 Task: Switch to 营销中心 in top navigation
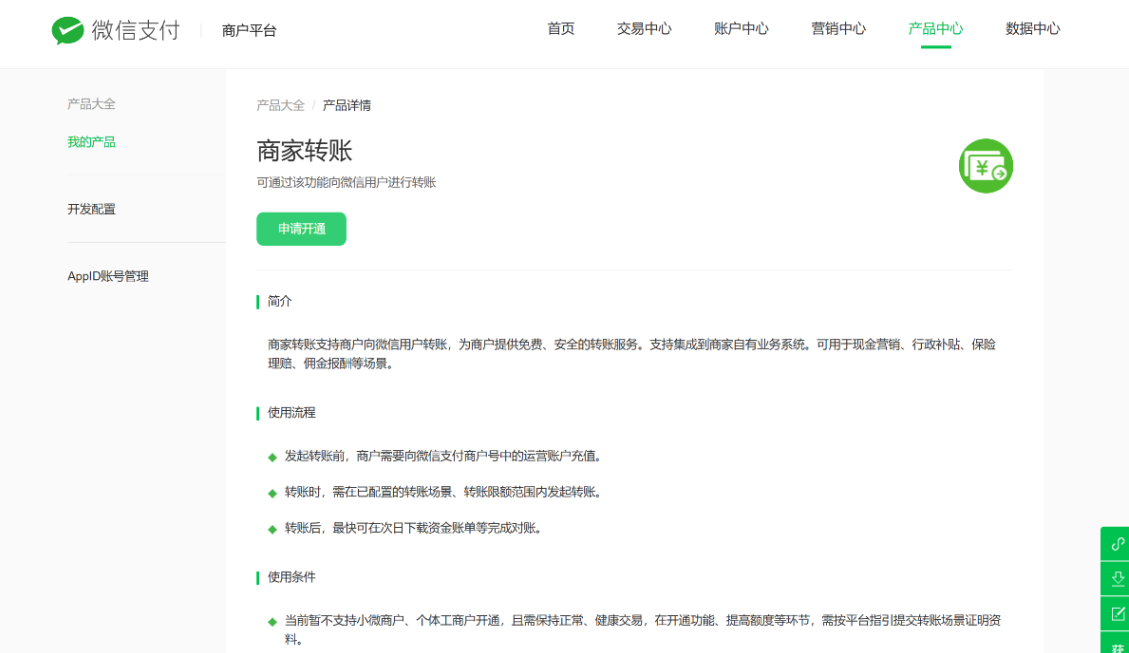838,29
